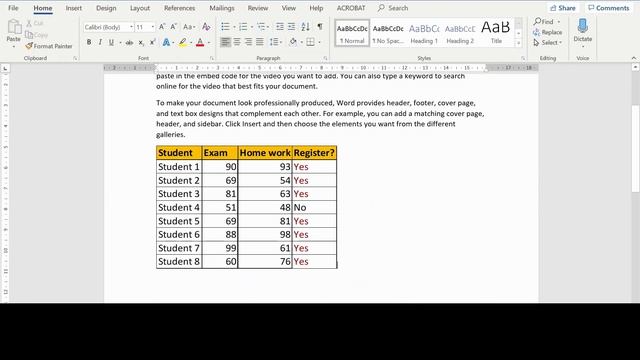This screenshot has width=640, height=360.
Task: Align text right
Action: pos(248,42)
